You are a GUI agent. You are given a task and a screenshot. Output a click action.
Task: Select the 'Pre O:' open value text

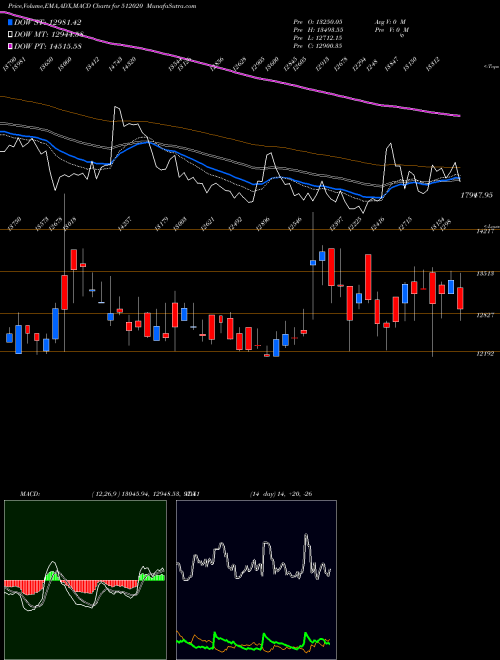[317, 21]
